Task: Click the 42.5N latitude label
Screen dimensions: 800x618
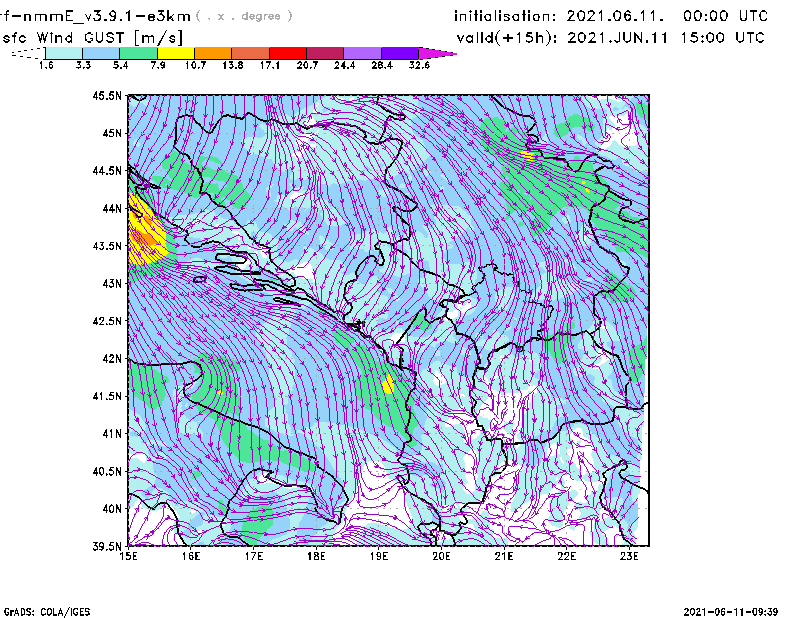Action: pyautogui.click(x=107, y=321)
